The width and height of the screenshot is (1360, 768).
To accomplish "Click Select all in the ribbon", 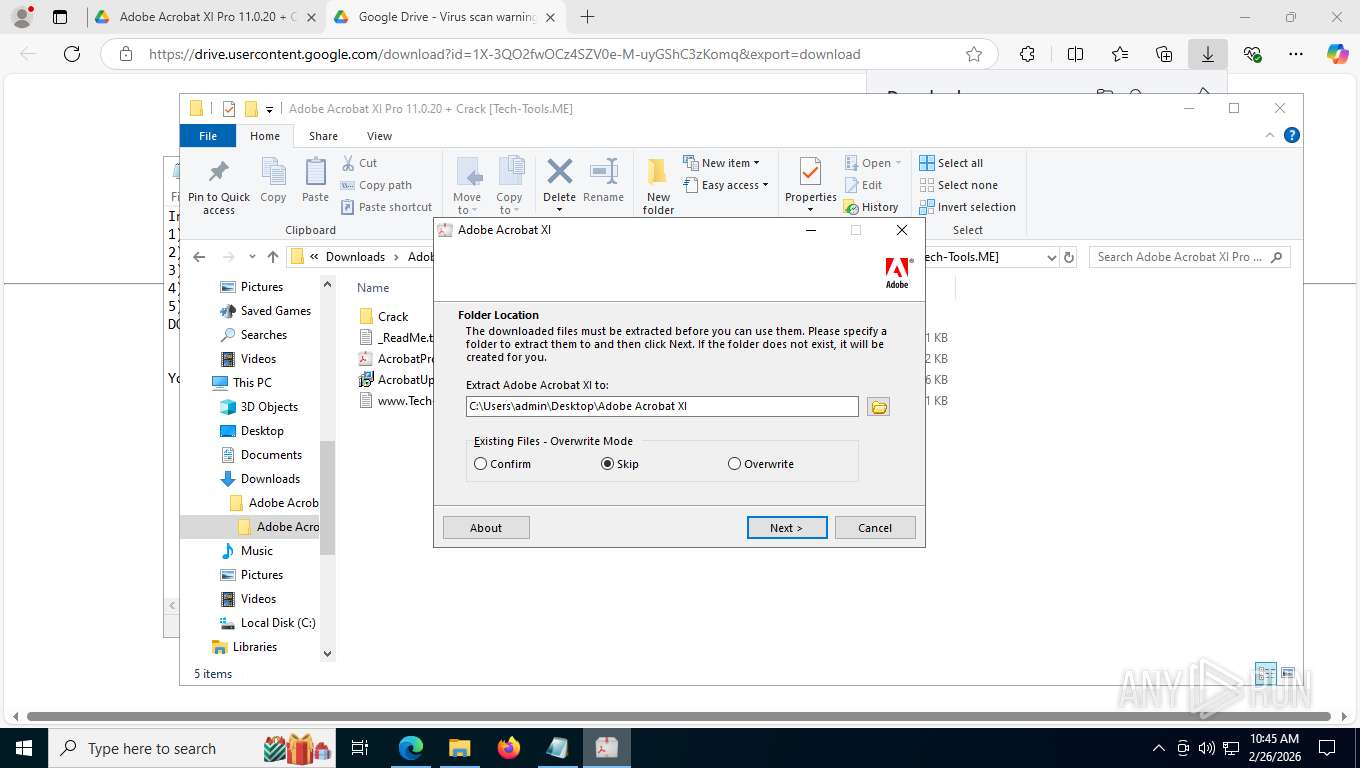I will click(951, 163).
